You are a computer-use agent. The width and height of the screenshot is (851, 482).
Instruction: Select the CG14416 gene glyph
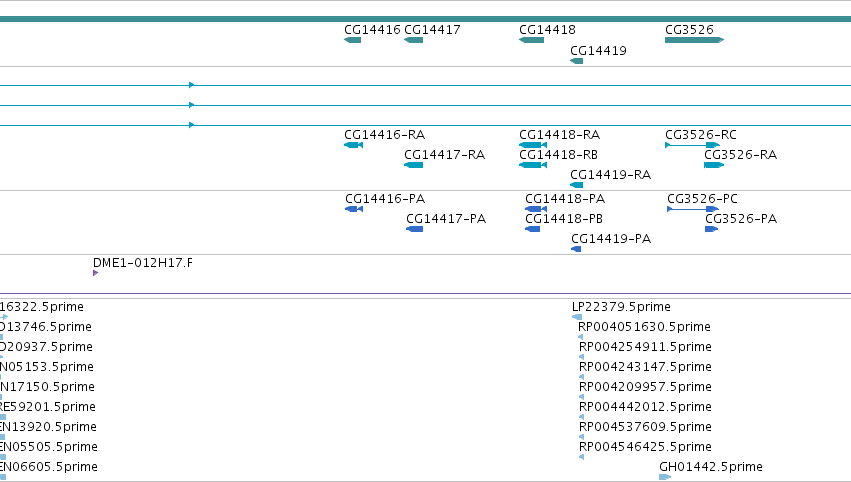pos(353,40)
